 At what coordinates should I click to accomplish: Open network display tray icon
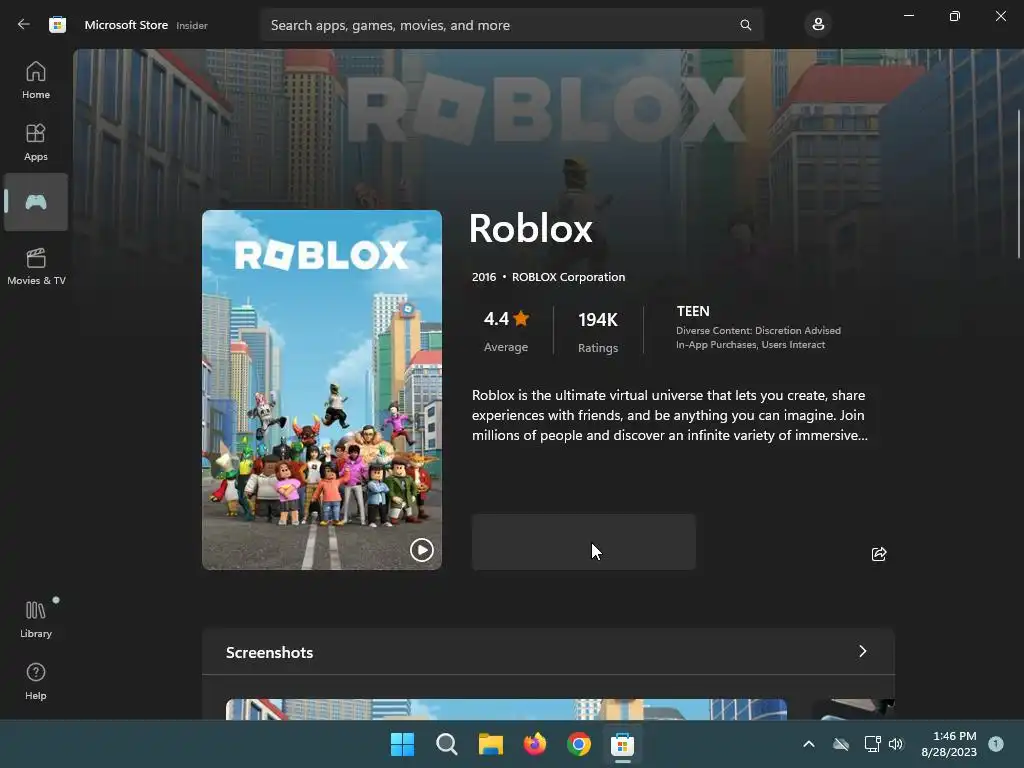coord(872,744)
